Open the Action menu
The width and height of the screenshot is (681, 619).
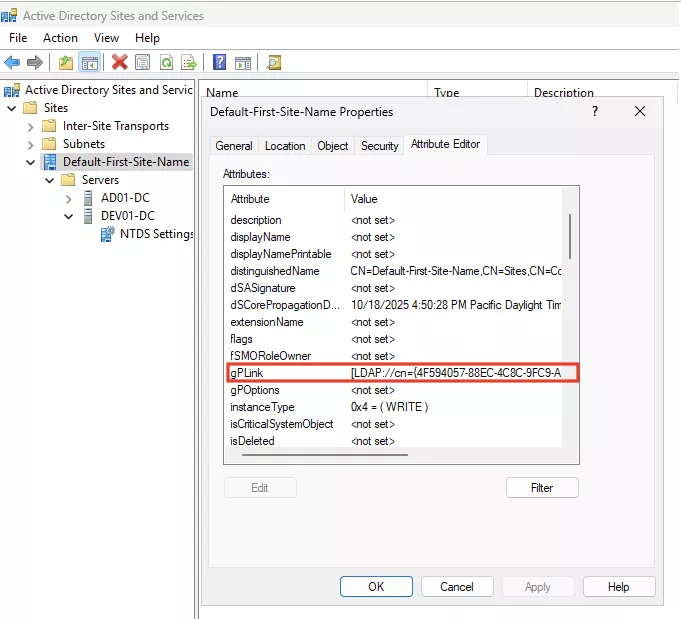[60, 38]
